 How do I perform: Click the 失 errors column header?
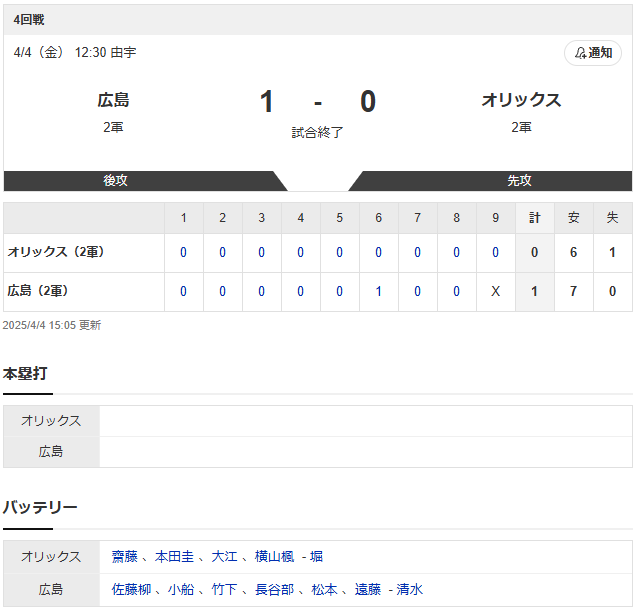(612, 218)
